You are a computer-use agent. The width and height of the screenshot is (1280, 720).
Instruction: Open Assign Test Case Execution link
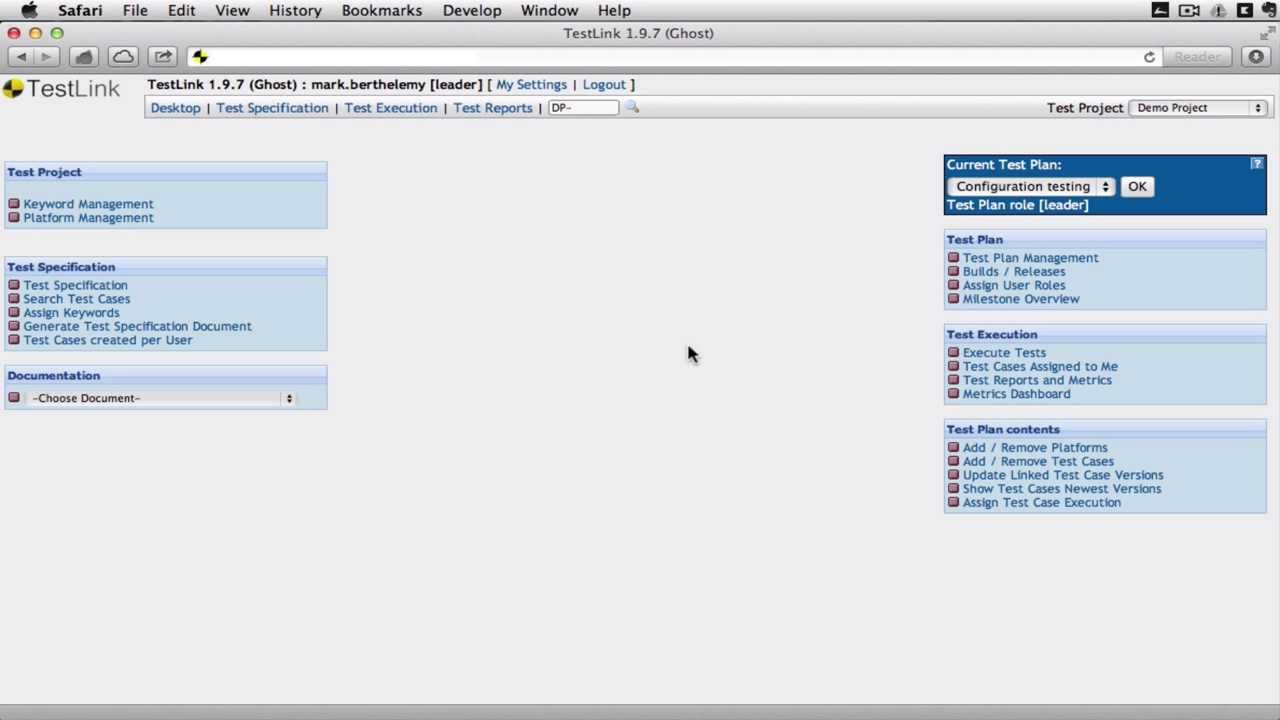[x=1042, y=503]
